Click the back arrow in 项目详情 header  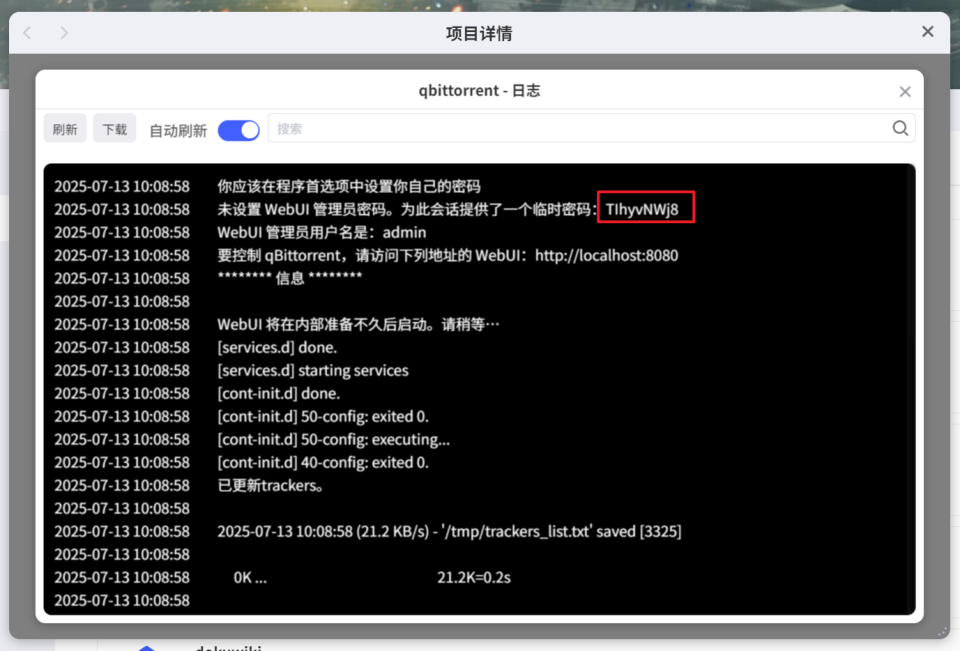(27, 32)
